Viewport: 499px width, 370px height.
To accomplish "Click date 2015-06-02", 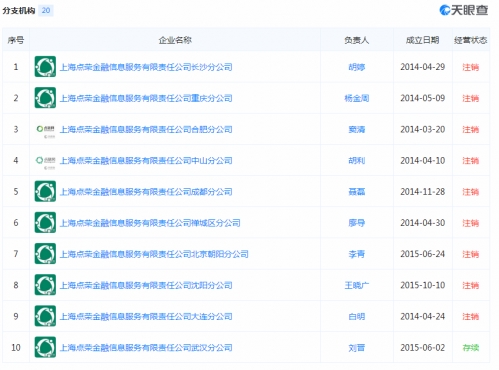I will coord(423,348).
